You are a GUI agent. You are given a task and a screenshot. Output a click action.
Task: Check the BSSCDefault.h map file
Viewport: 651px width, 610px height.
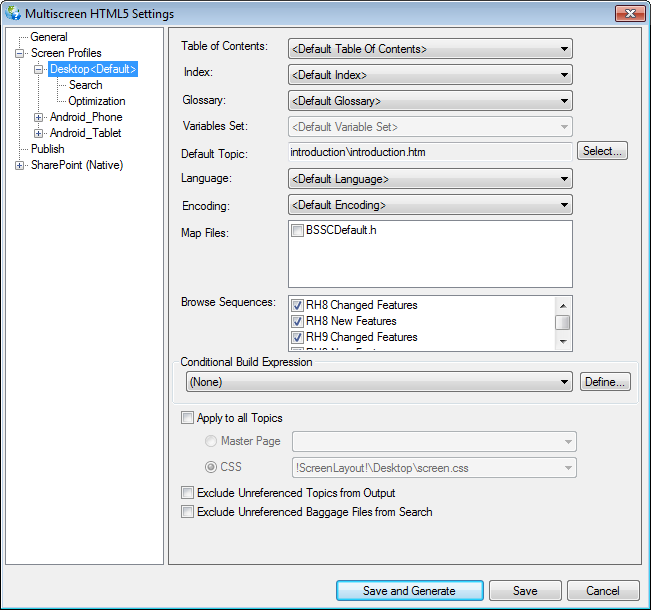click(x=297, y=231)
